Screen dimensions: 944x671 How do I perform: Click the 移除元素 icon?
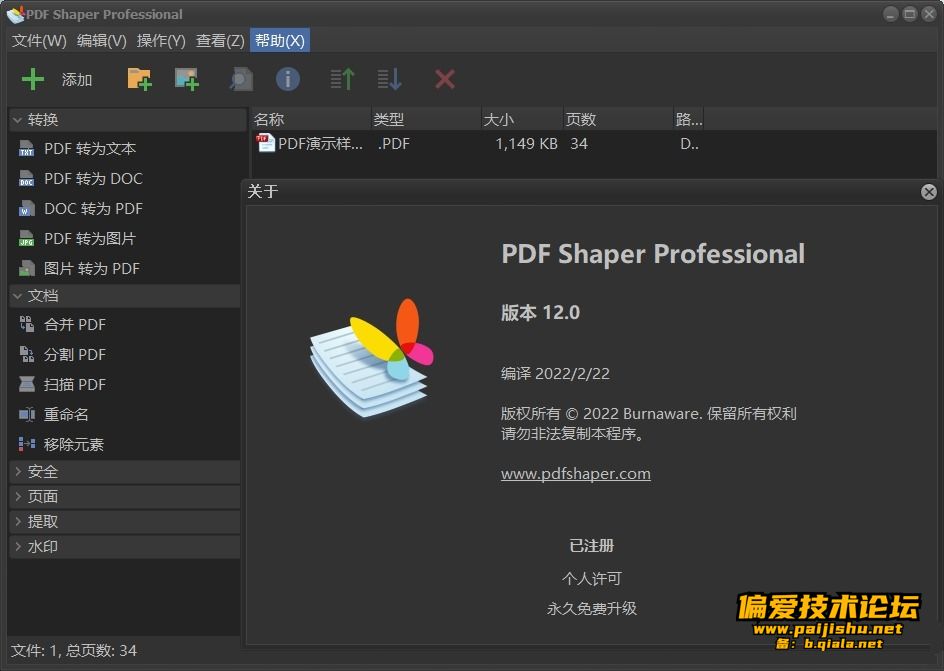tap(26, 444)
